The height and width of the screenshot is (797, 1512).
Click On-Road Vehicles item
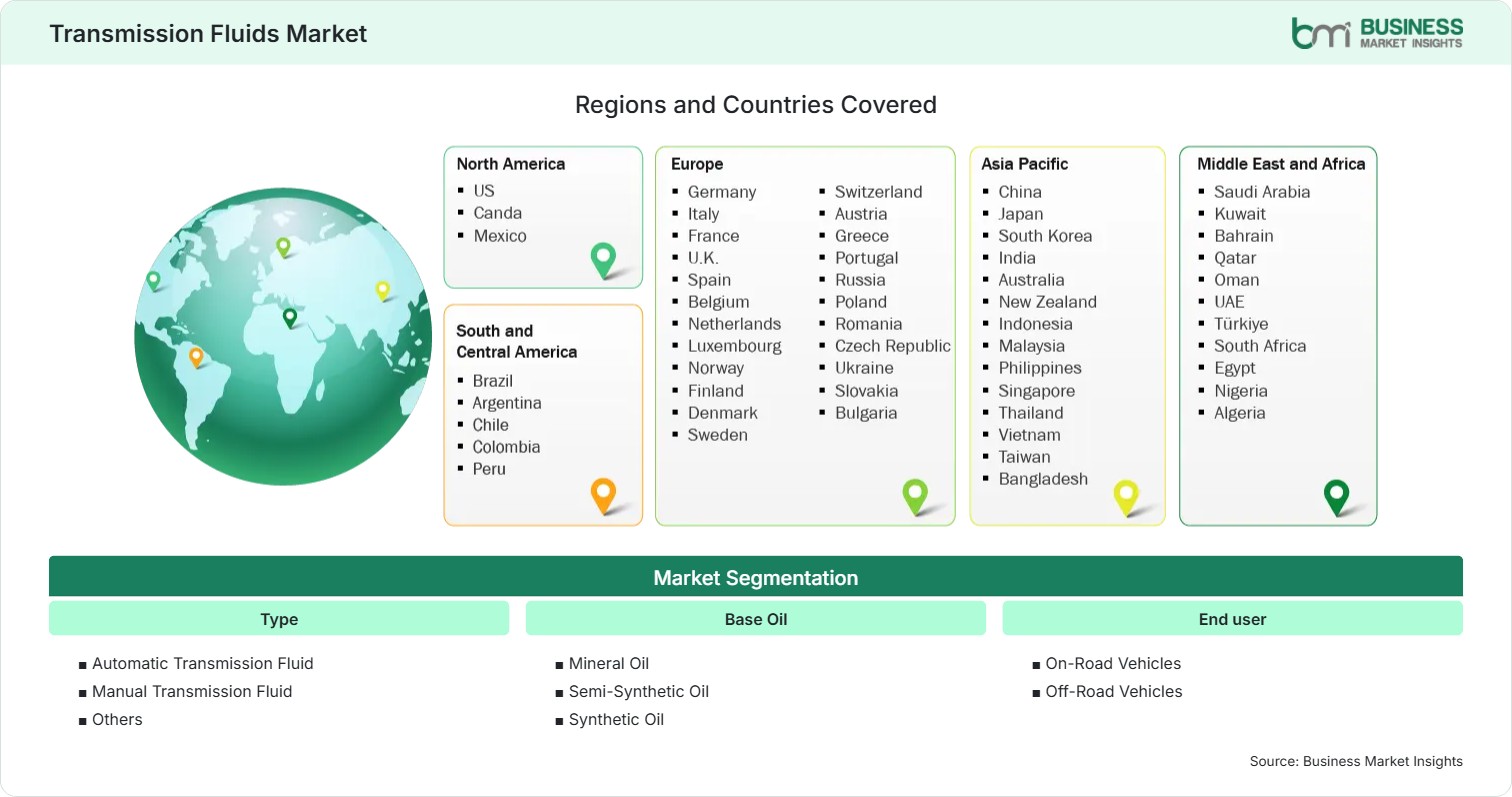click(x=1113, y=663)
